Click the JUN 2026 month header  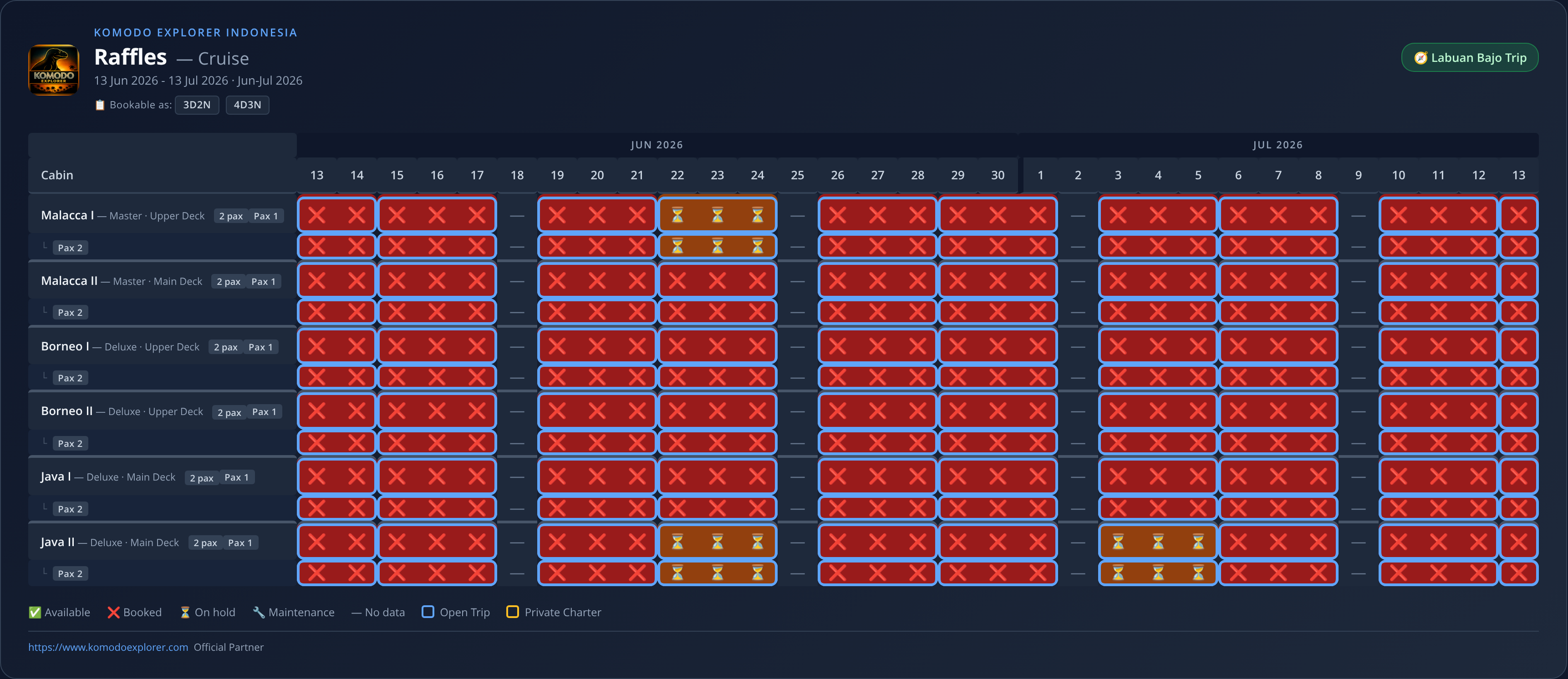(656, 145)
